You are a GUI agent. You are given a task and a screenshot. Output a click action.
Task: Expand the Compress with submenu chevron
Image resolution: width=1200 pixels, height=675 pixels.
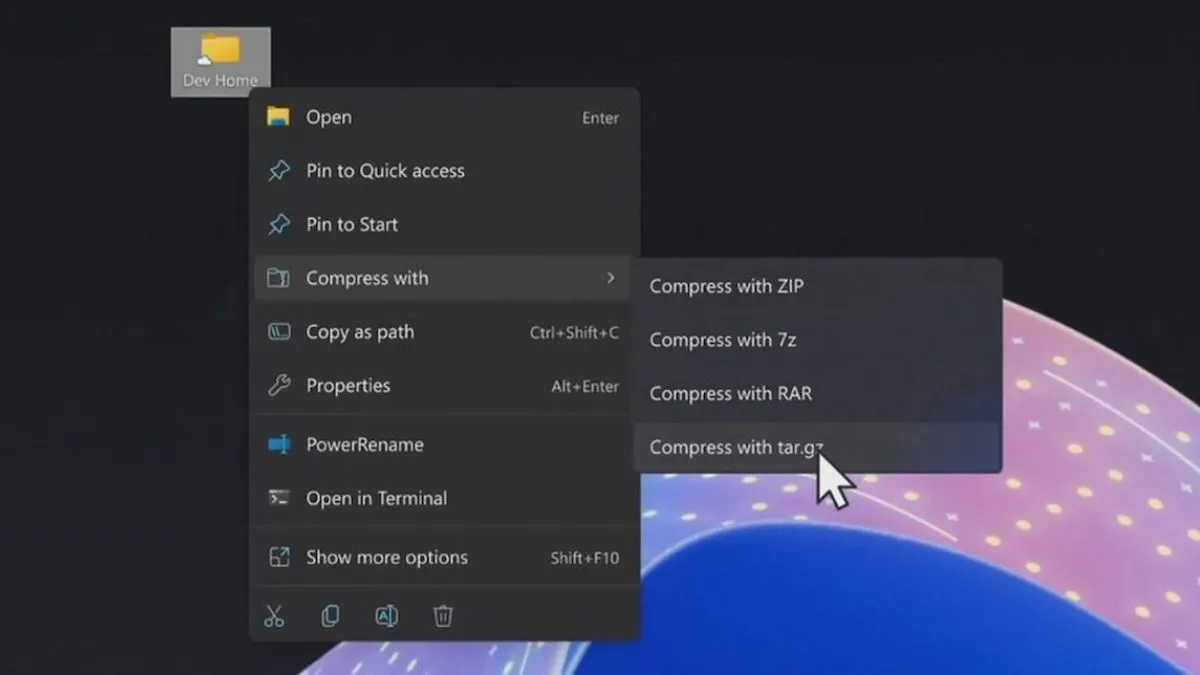click(x=611, y=278)
